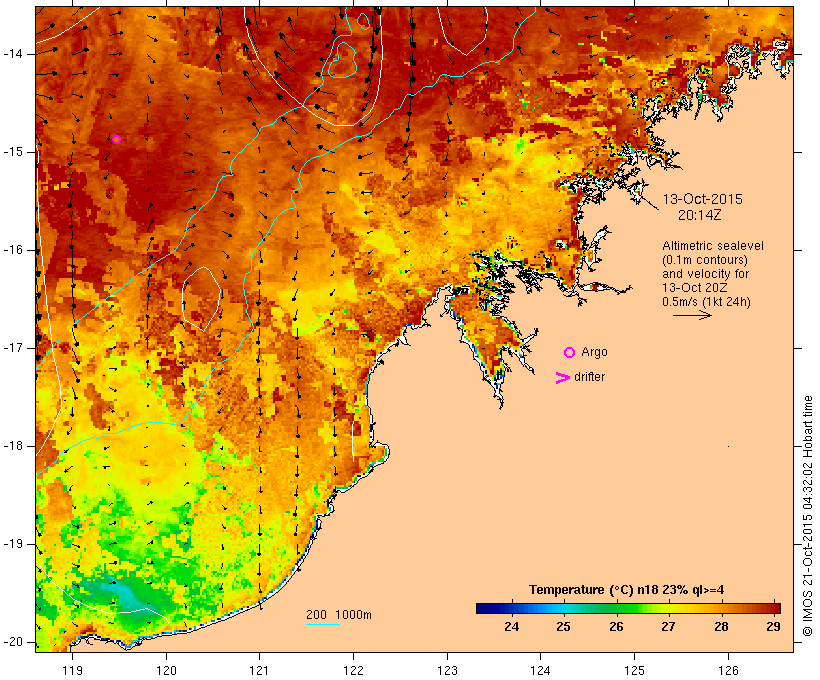Click the colorbar tick label 28
Image resolution: width=820 pixels, height=680 pixels.
721,627
